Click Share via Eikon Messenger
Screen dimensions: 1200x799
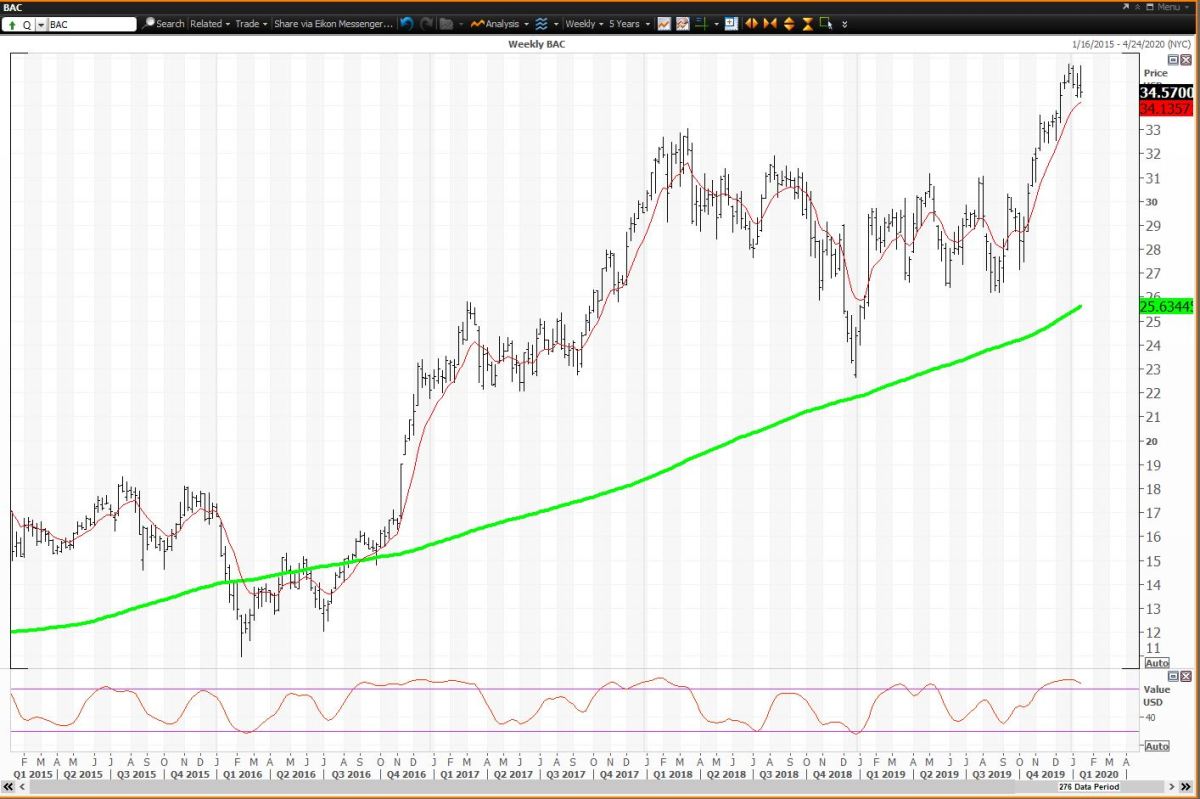pyautogui.click(x=333, y=23)
